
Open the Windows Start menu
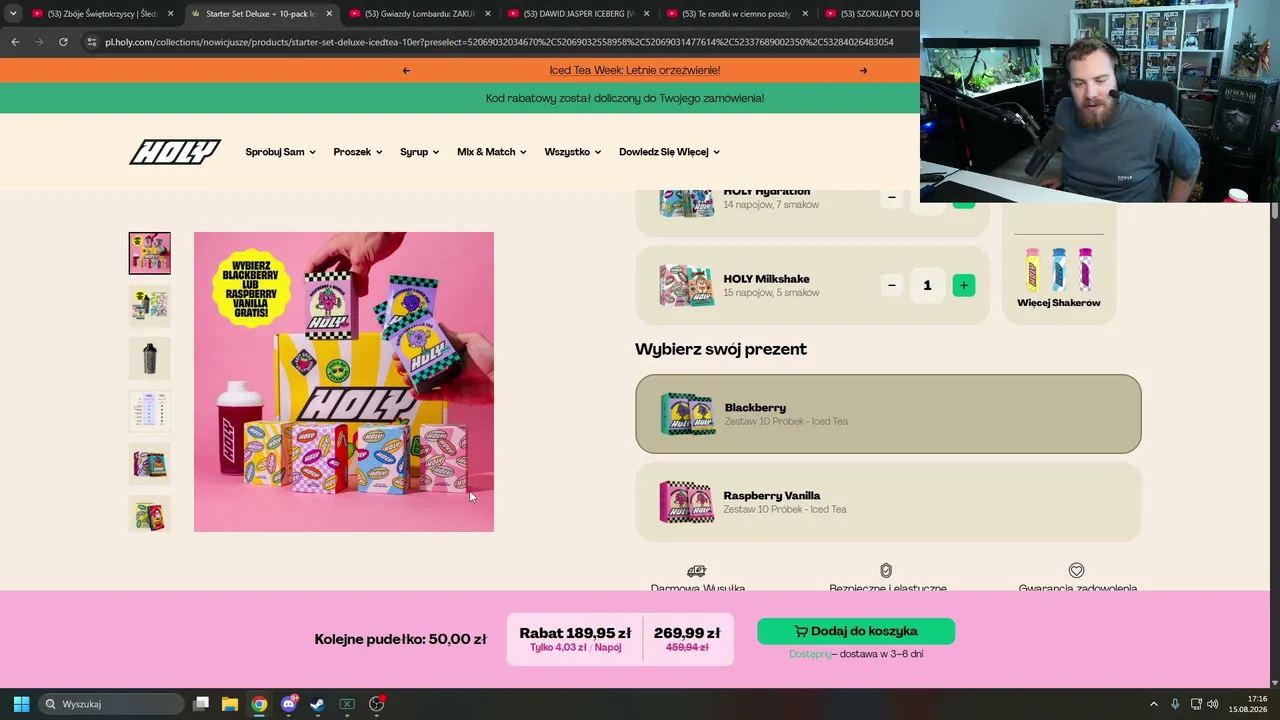21,704
